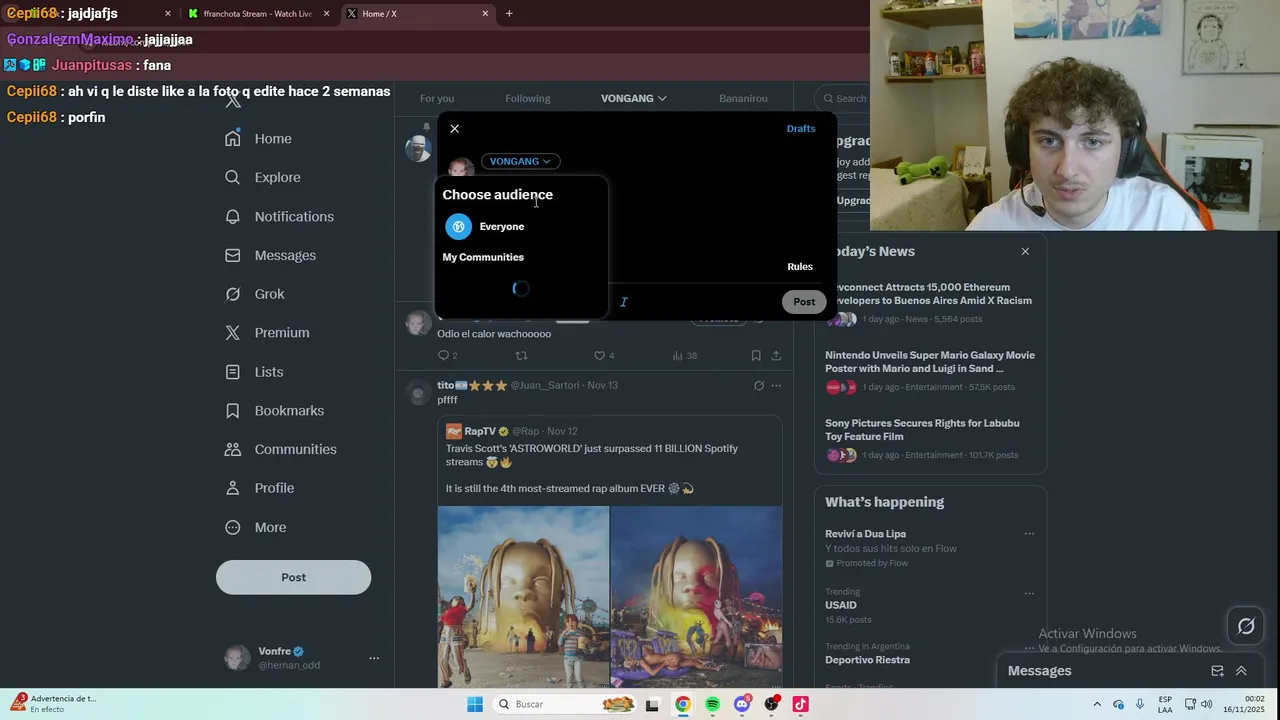
Task: Switch to the Following tab
Action: tap(528, 98)
